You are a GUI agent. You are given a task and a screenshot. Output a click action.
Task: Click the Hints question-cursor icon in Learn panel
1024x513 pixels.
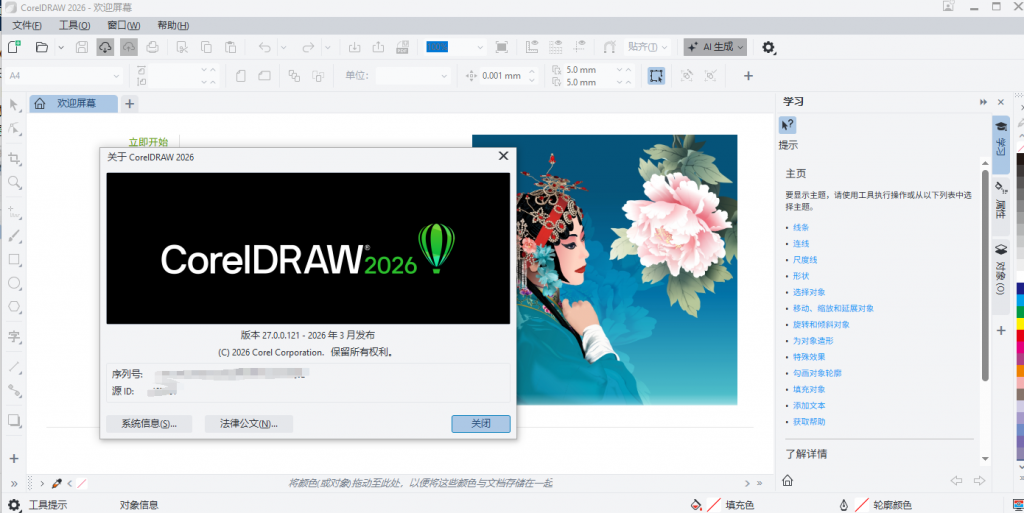[788, 124]
